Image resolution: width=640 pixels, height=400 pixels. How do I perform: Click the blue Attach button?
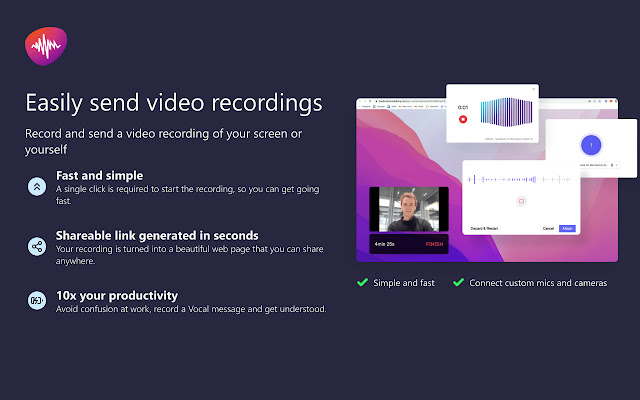coord(567,229)
